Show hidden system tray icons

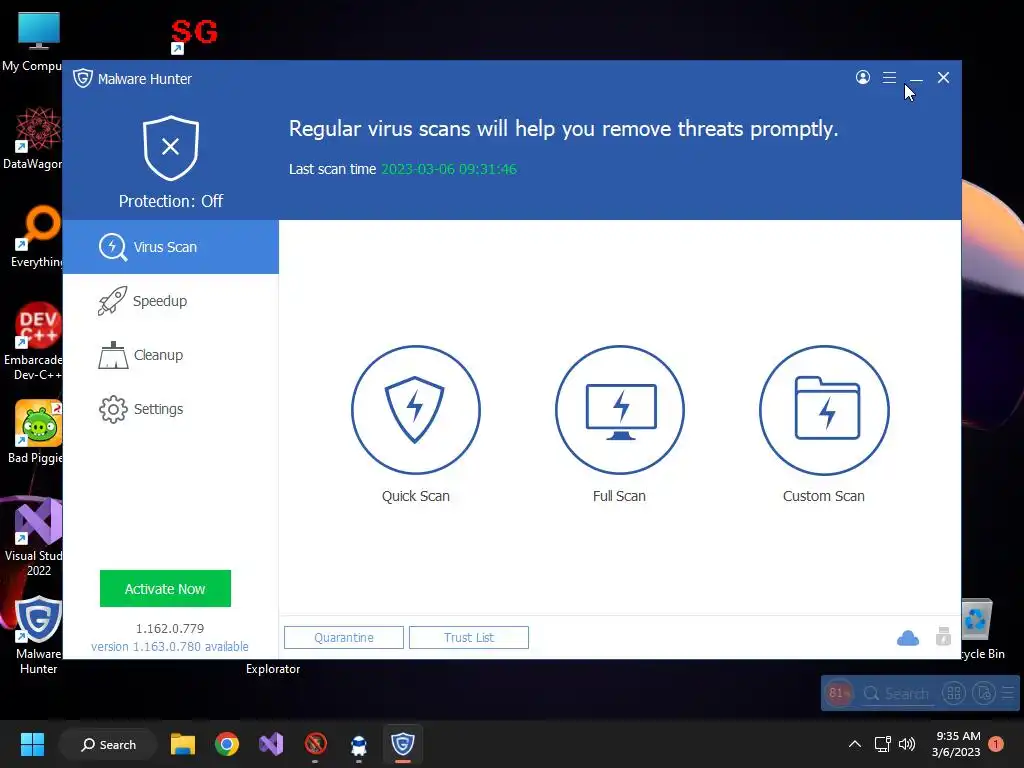pos(854,744)
